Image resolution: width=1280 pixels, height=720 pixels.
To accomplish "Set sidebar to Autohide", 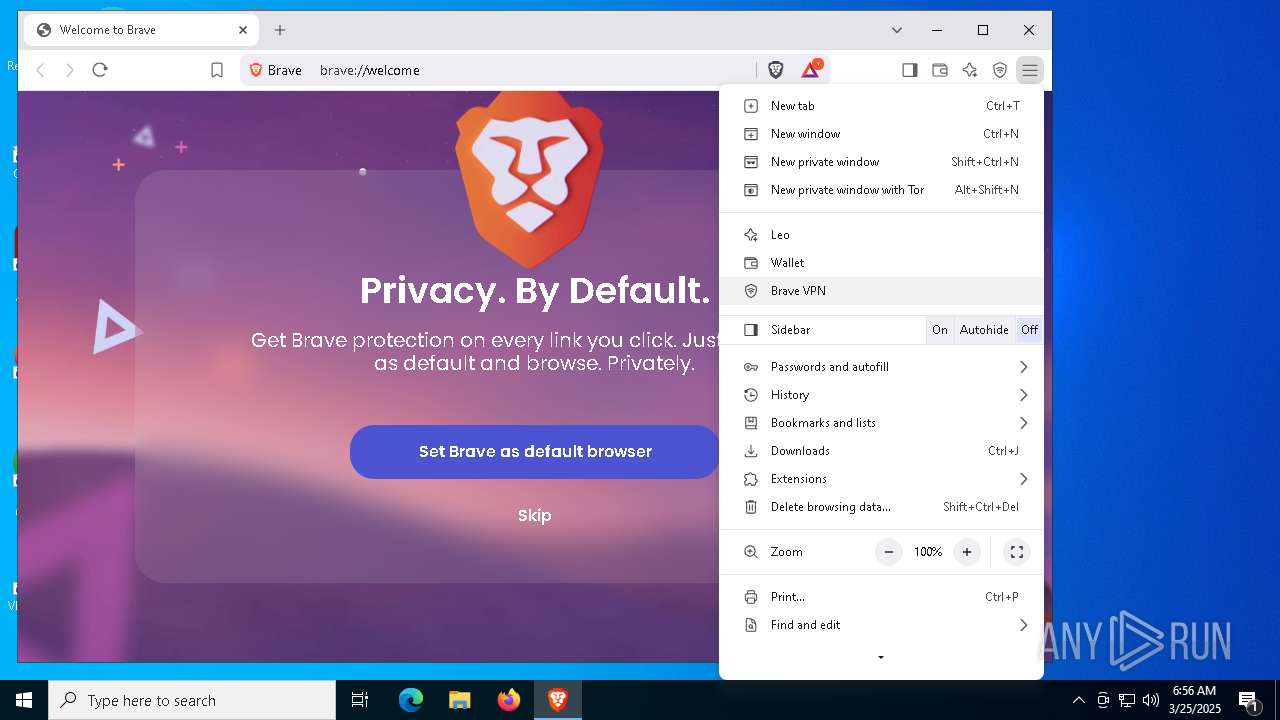I will (984, 330).
